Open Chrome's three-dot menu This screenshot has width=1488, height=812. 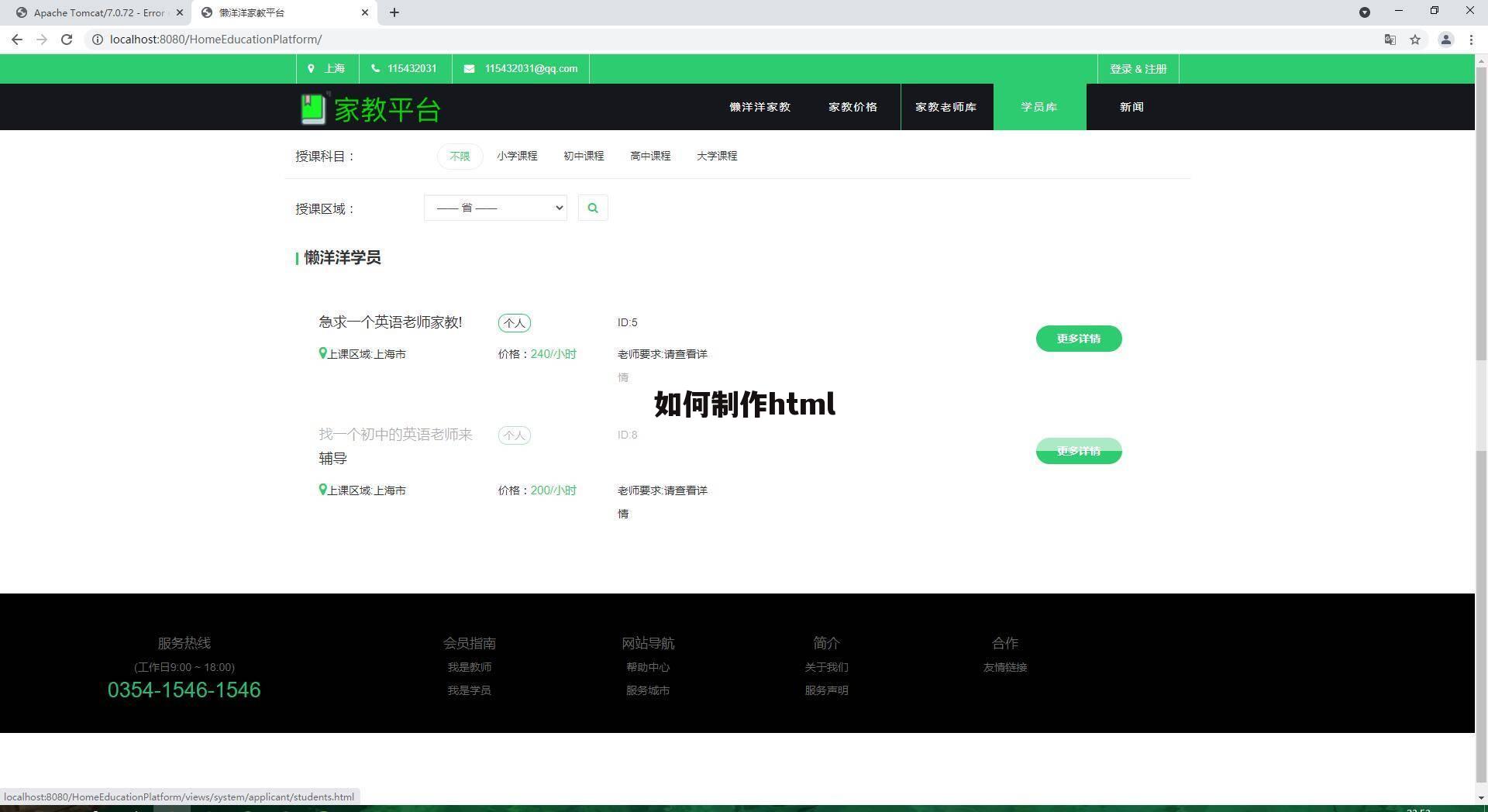point(1472,40)
